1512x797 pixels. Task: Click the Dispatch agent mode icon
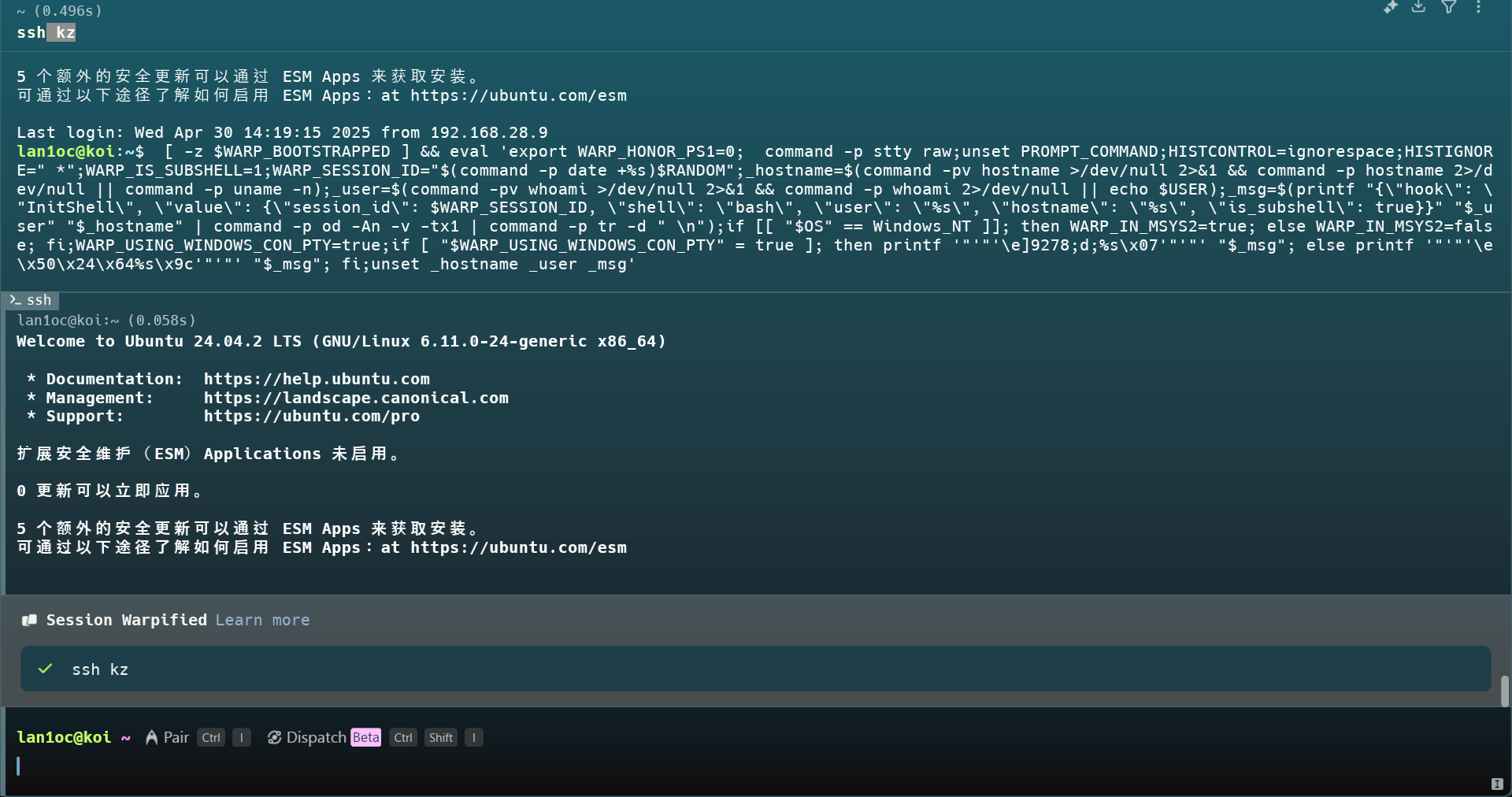pos(274,737)
